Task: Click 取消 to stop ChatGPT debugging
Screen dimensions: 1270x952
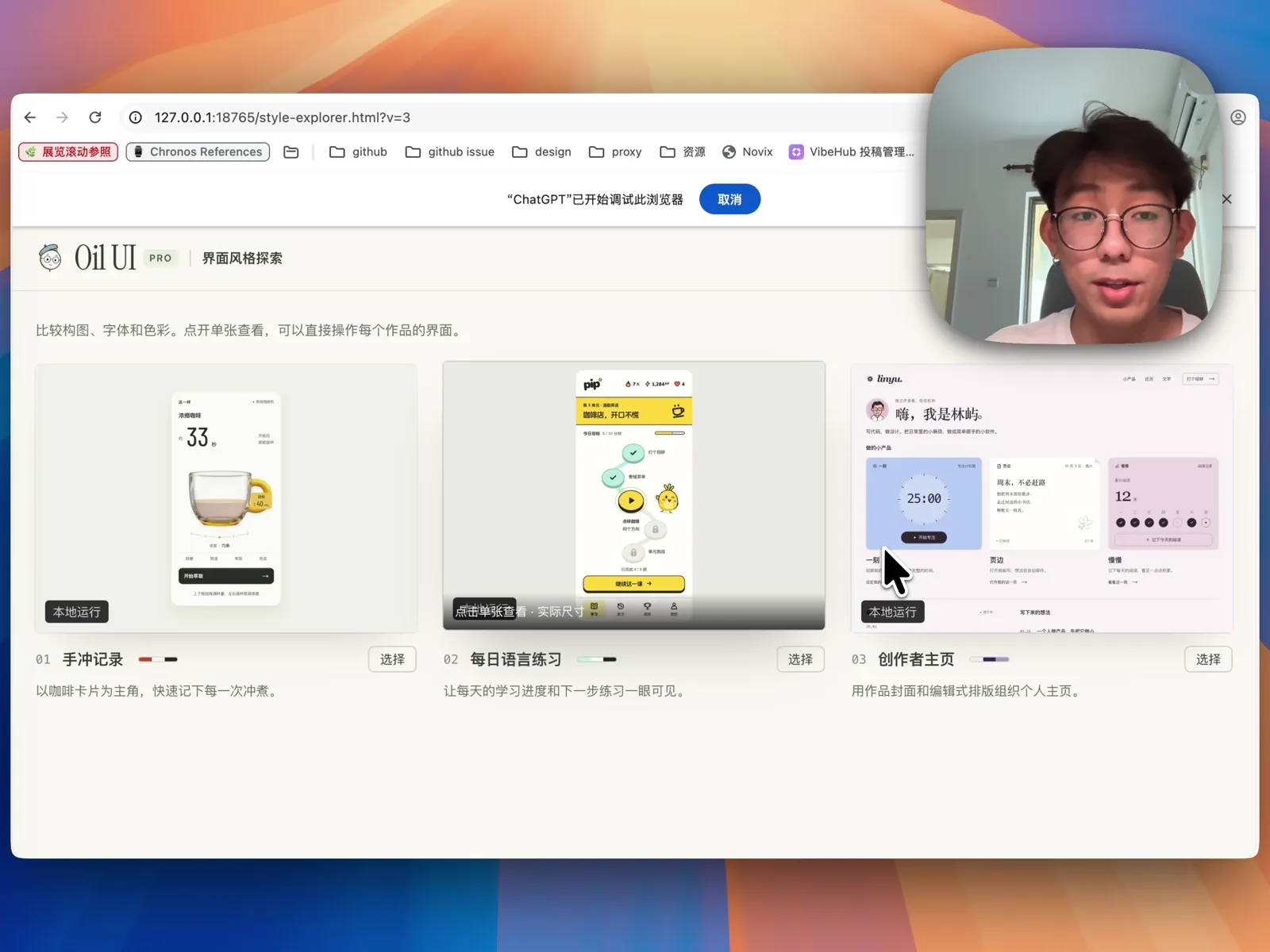Action: pyautogui.click(x=729, y=199)
